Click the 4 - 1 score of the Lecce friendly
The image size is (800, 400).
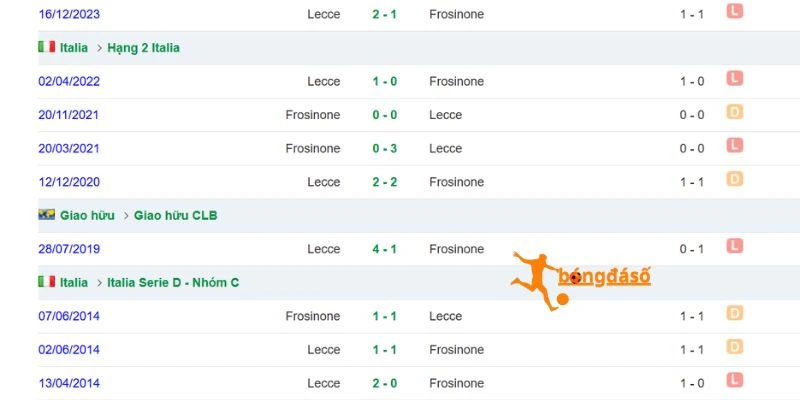385,249
